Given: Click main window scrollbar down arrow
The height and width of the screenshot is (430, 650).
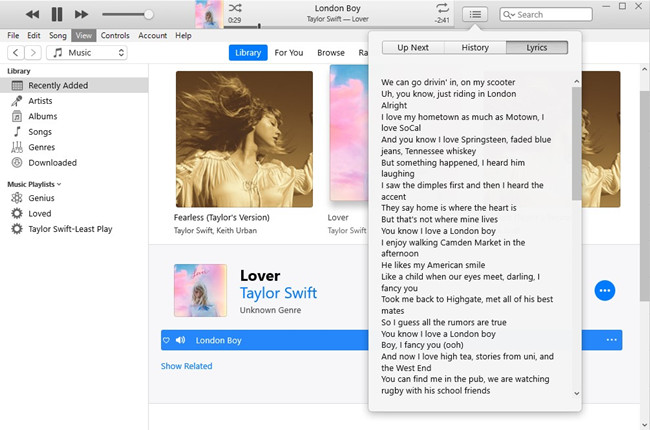Looking at the screenshot, I should coord(645,425).
